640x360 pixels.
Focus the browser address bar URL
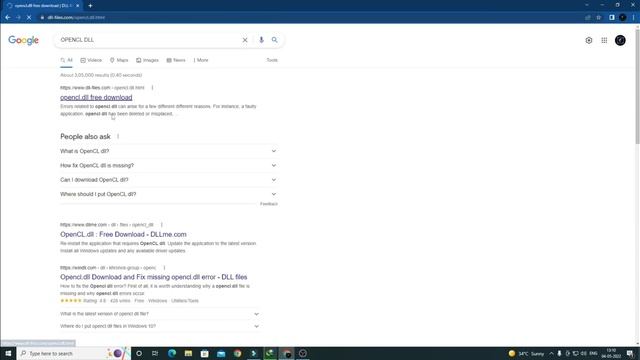coord(76,18)
